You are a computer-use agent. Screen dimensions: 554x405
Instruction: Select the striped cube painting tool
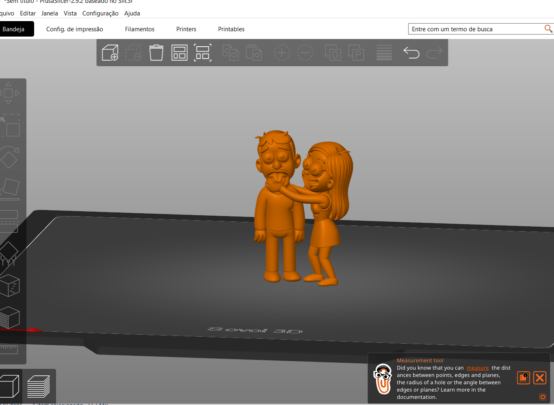pyautogui.click(x=10, y=317)
